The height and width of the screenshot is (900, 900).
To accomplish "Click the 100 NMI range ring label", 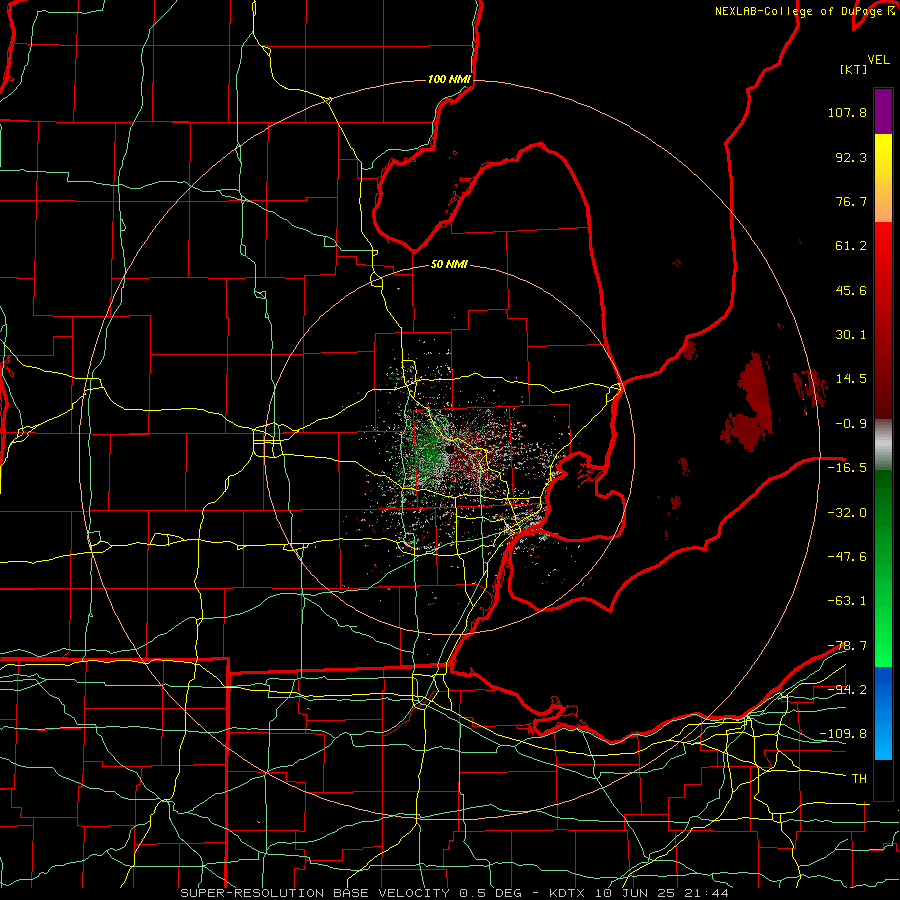I will pyautogui.click(x=449, y=79).
